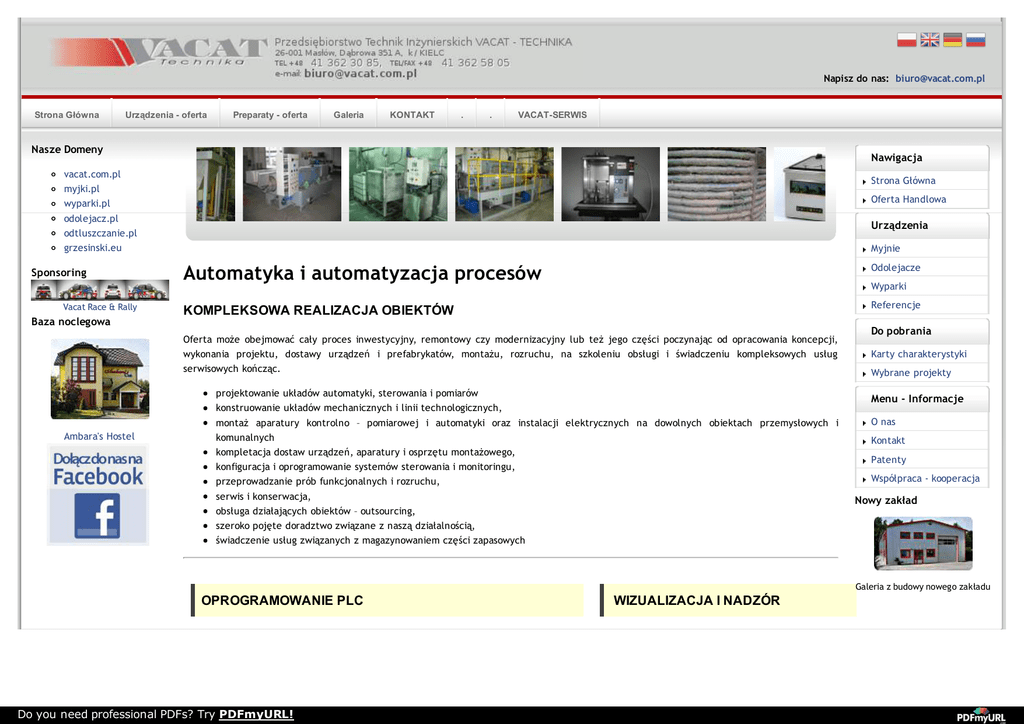This screenshot has width=1024, height=724.
Task: Visit the wyparki.pl domain link
Action: click(x=87, y=203)
